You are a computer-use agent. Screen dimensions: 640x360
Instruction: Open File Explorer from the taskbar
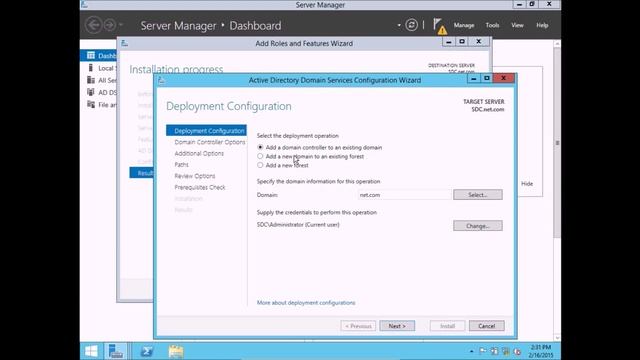[x=176, y=351]
